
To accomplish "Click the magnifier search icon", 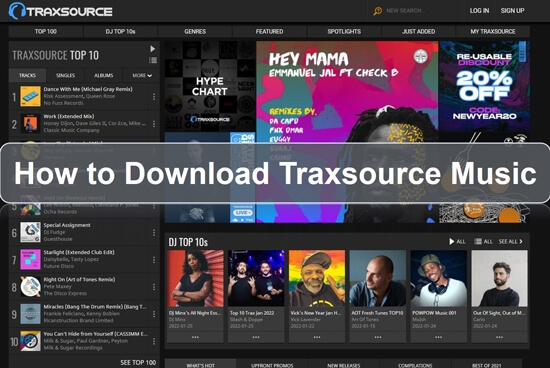I will [x=377, y=11].
